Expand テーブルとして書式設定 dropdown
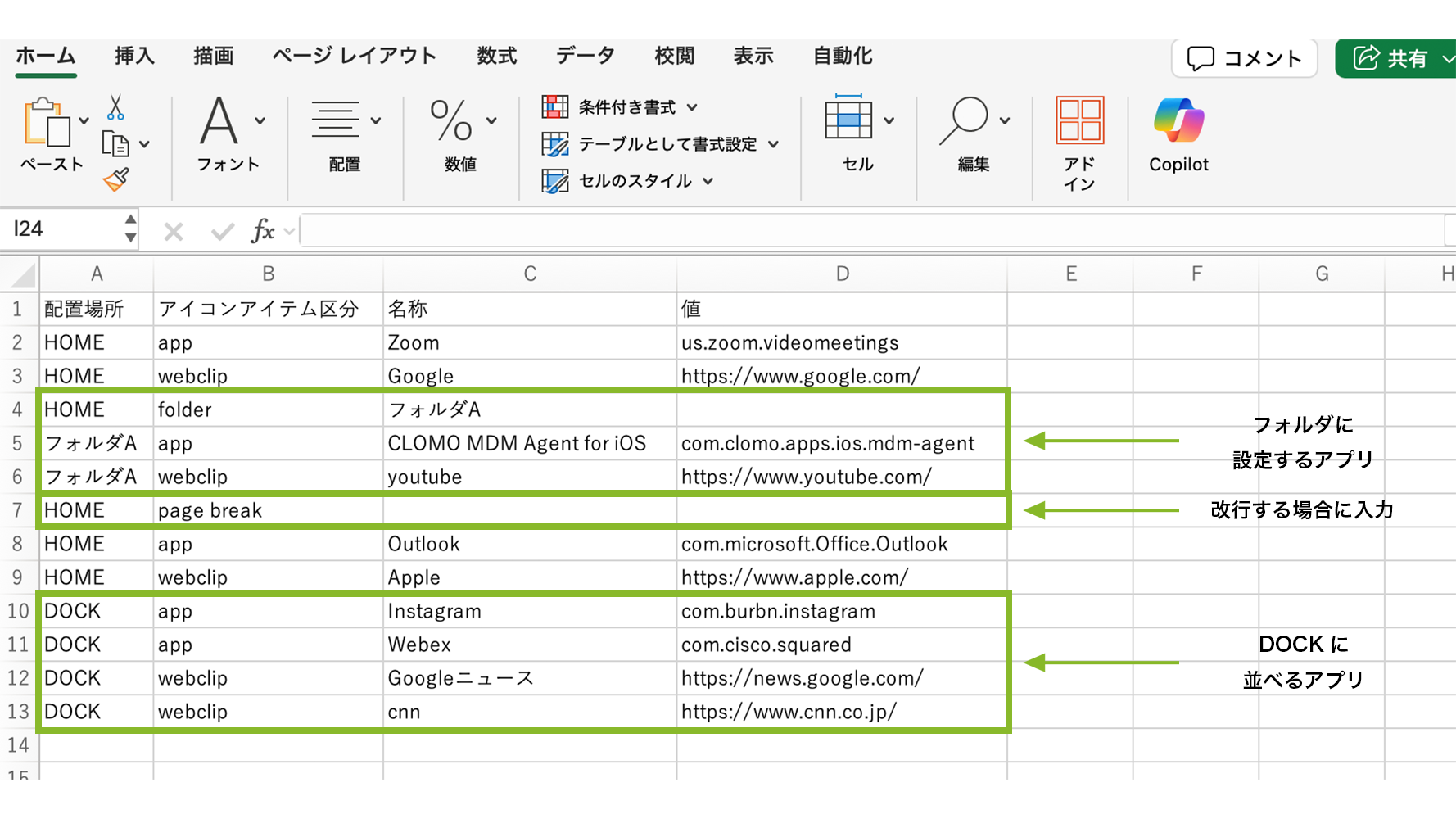This screenshot has width=1456, height=819. pyautogui.click(x=773, y=144)
